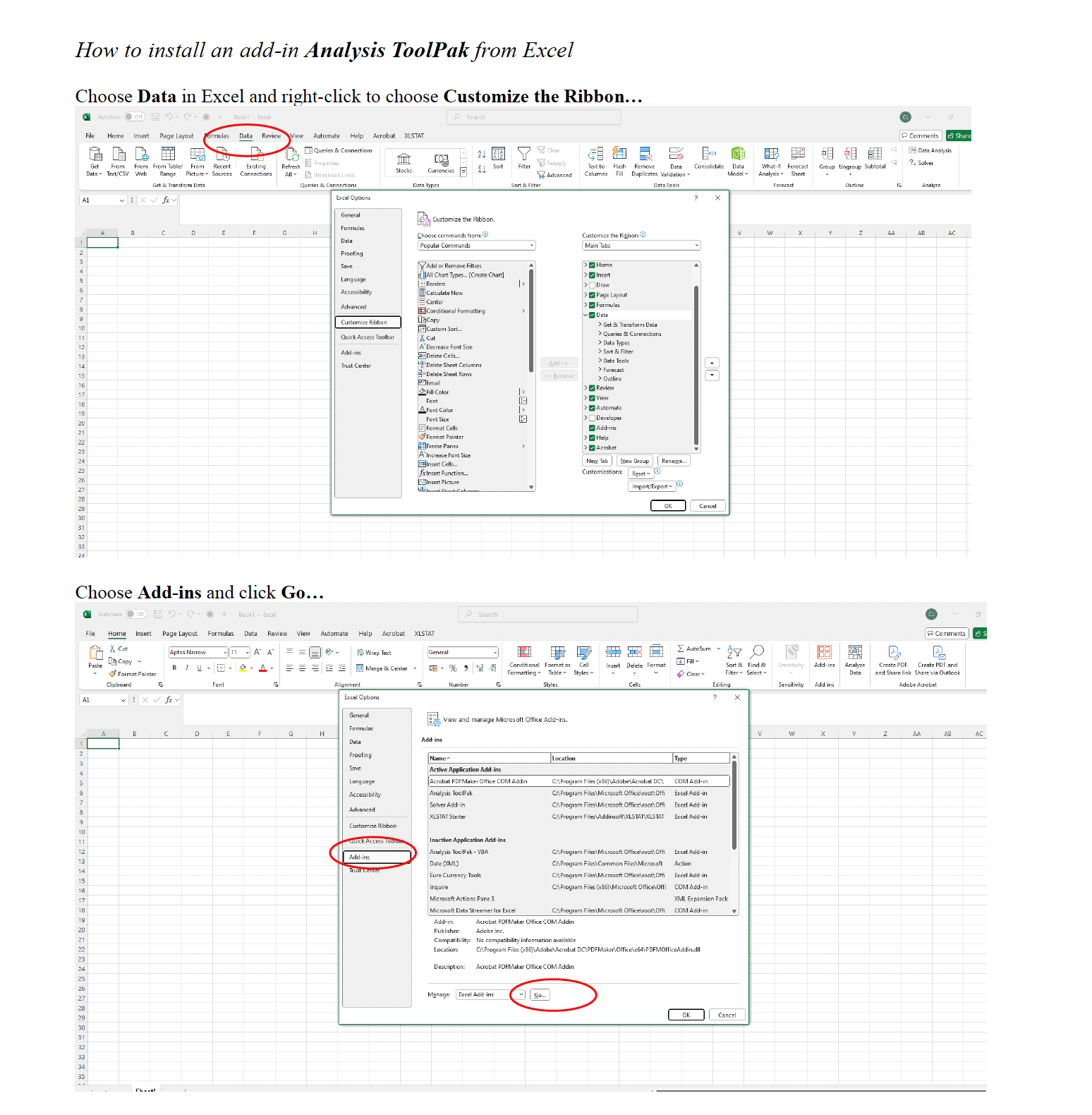1092x1115 pixels.
Task: Click Remove Duplicates icon
Action: (645, 161)
